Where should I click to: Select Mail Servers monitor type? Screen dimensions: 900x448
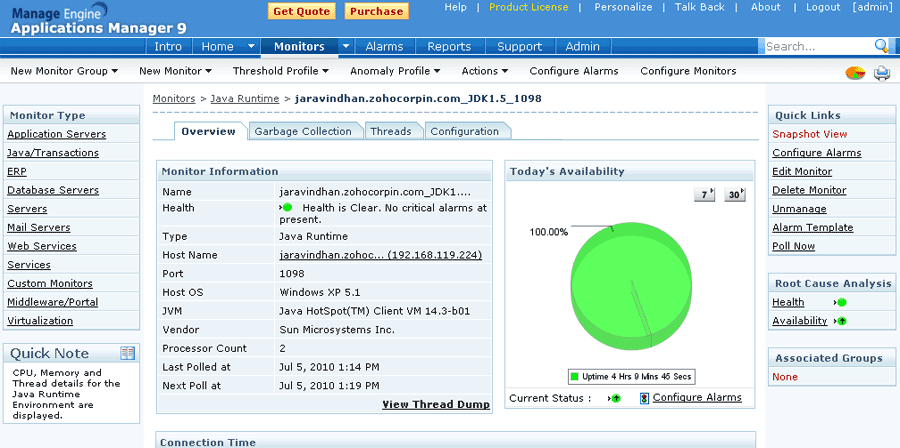pos(38,228)
